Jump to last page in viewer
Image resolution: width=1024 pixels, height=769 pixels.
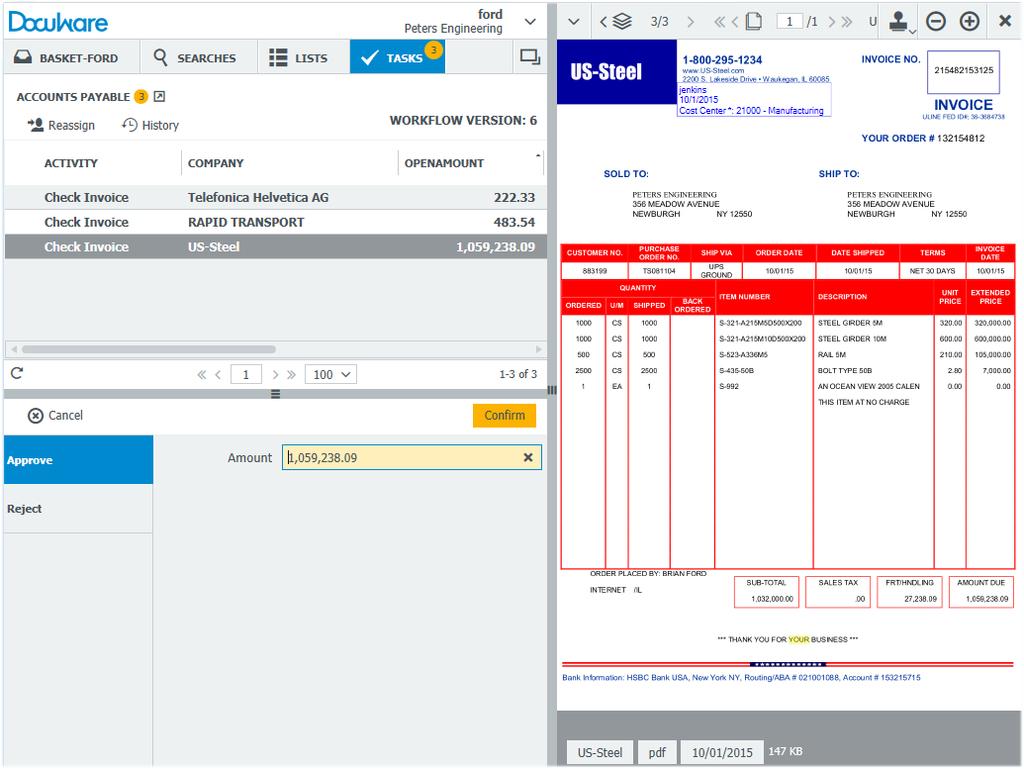[x=847, y=22]
